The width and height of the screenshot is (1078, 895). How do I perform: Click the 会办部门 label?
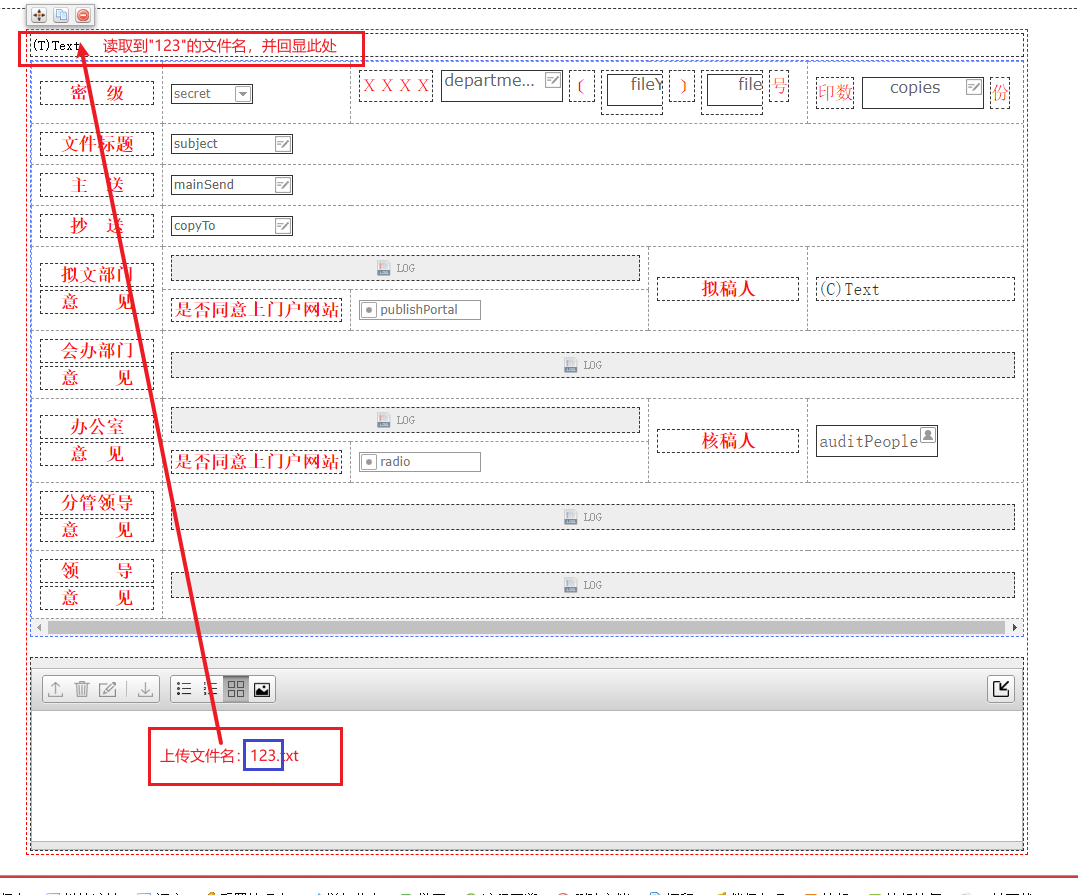tap(97, 351)
